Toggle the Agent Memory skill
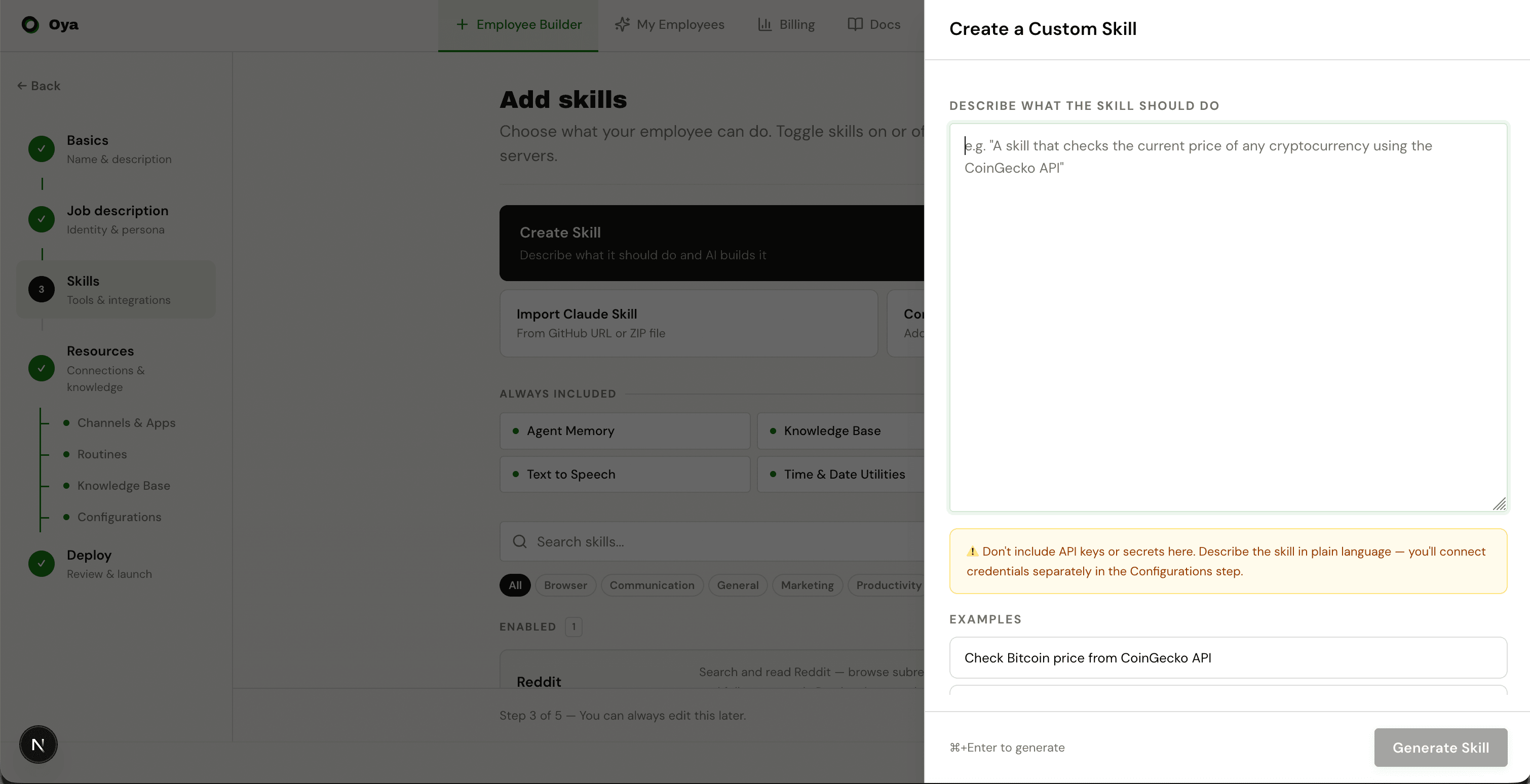Screen dimensions: 1530x784 (x=624, y=430)
